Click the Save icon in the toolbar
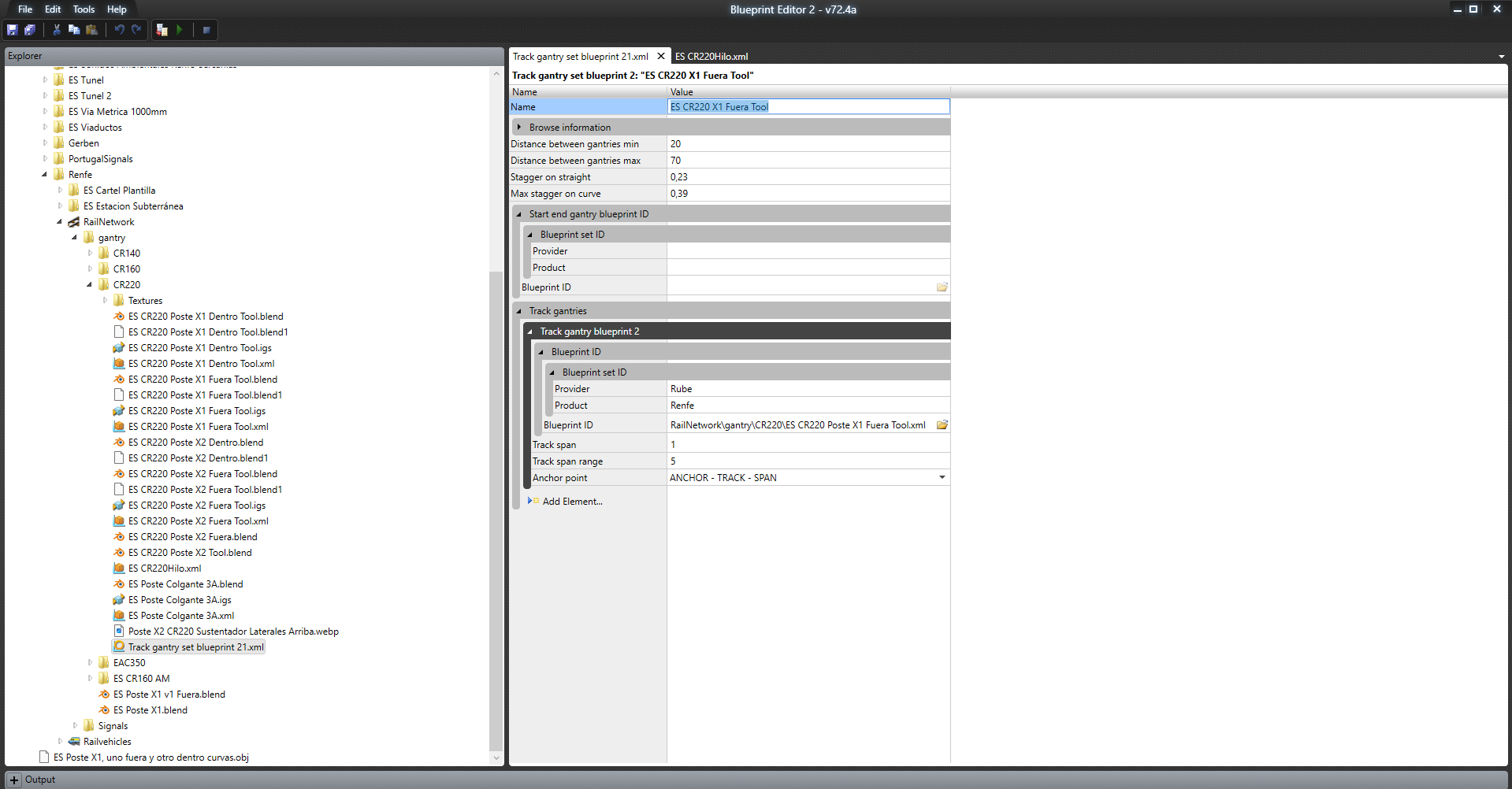The width and height of the screenshot is (1512, 789). 13,30
